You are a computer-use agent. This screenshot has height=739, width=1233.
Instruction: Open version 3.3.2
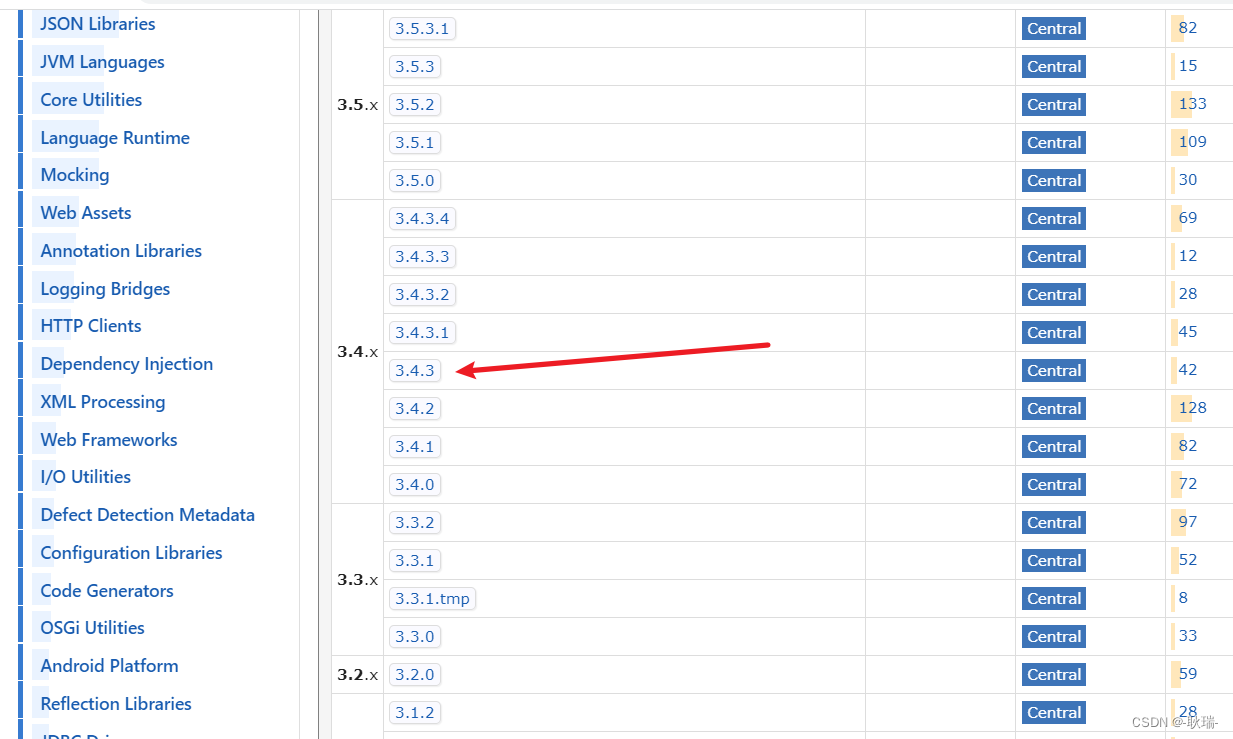pos(414,523)
